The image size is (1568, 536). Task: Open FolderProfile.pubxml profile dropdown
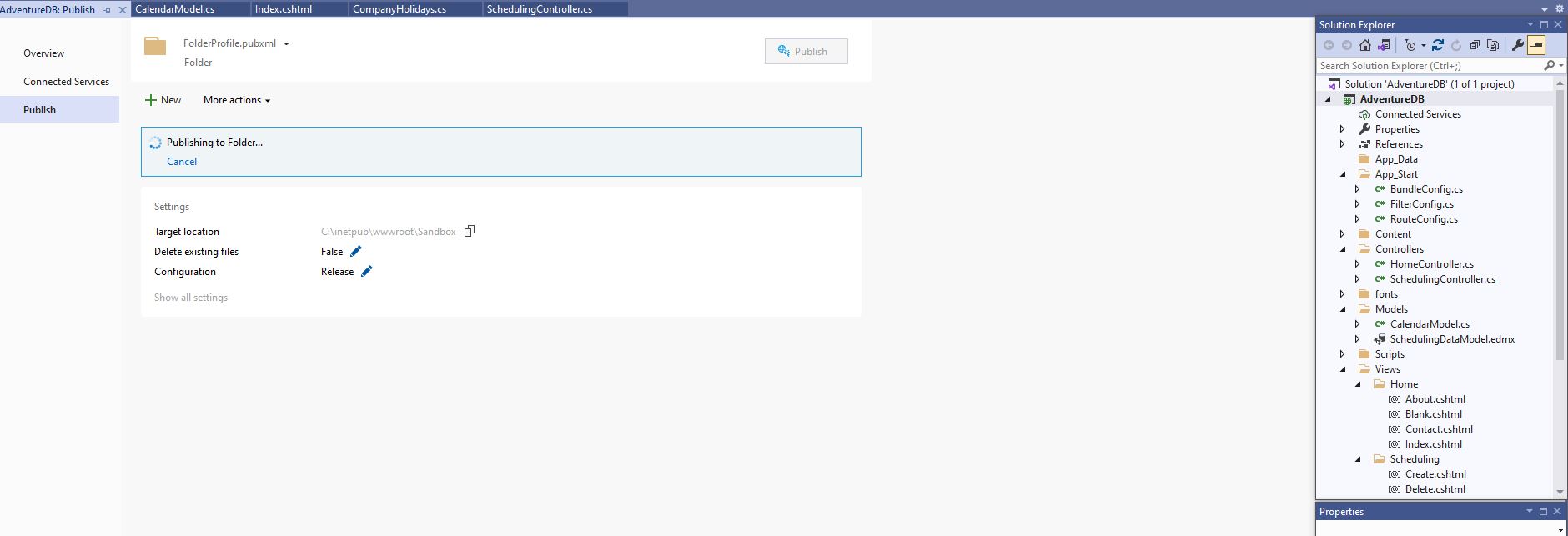click(x=286, y=44)
